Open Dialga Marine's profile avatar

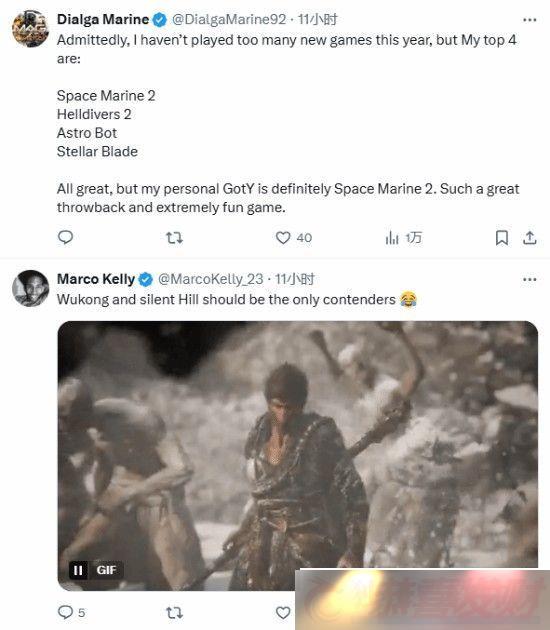tap(31, 29)
